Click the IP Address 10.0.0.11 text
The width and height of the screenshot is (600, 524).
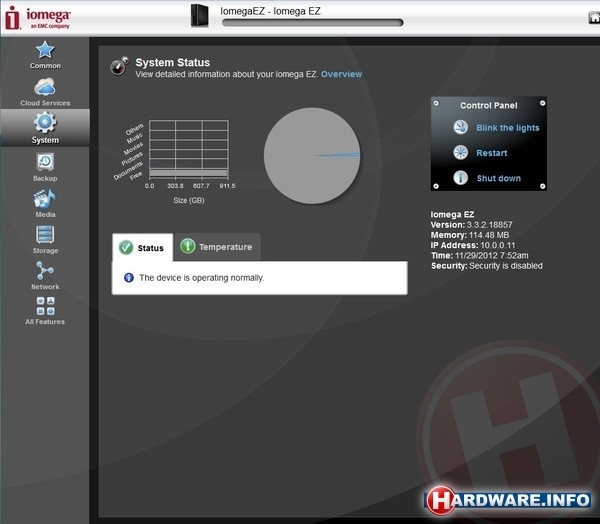473,245
